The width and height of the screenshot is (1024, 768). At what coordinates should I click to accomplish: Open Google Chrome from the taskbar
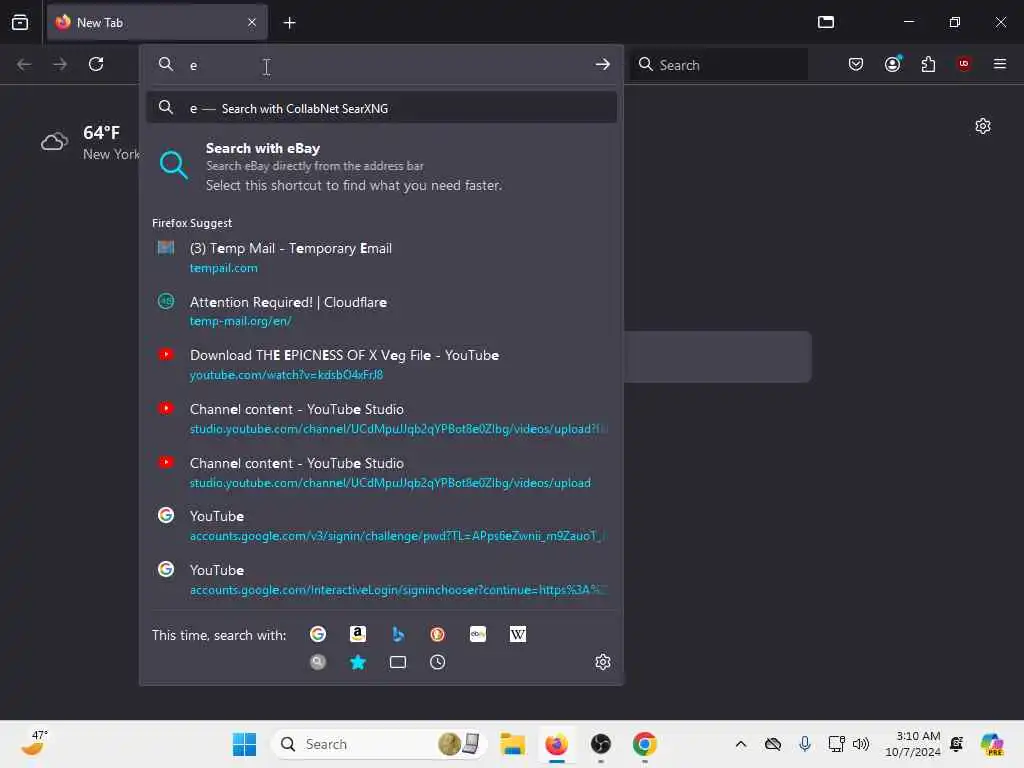point(645,744)
